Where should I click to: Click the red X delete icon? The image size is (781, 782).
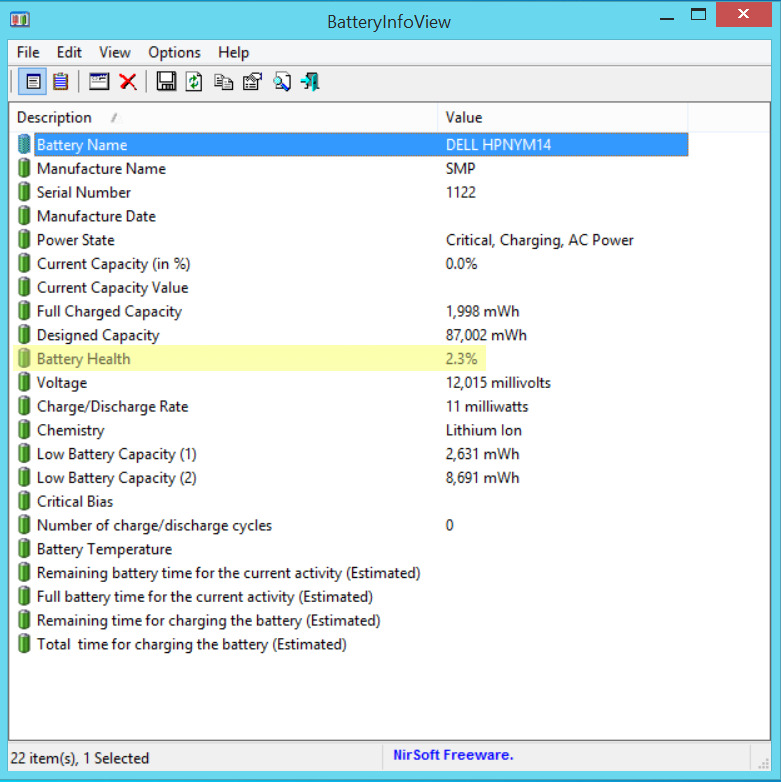click(x=128, y=81)
